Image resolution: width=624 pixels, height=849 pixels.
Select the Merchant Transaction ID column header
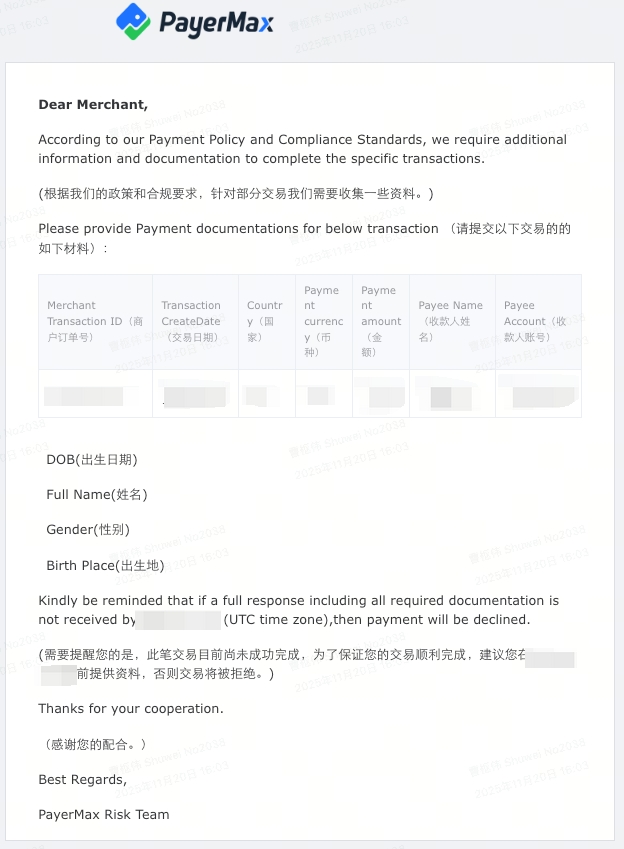pyautogui.click(x=95, y=321)
